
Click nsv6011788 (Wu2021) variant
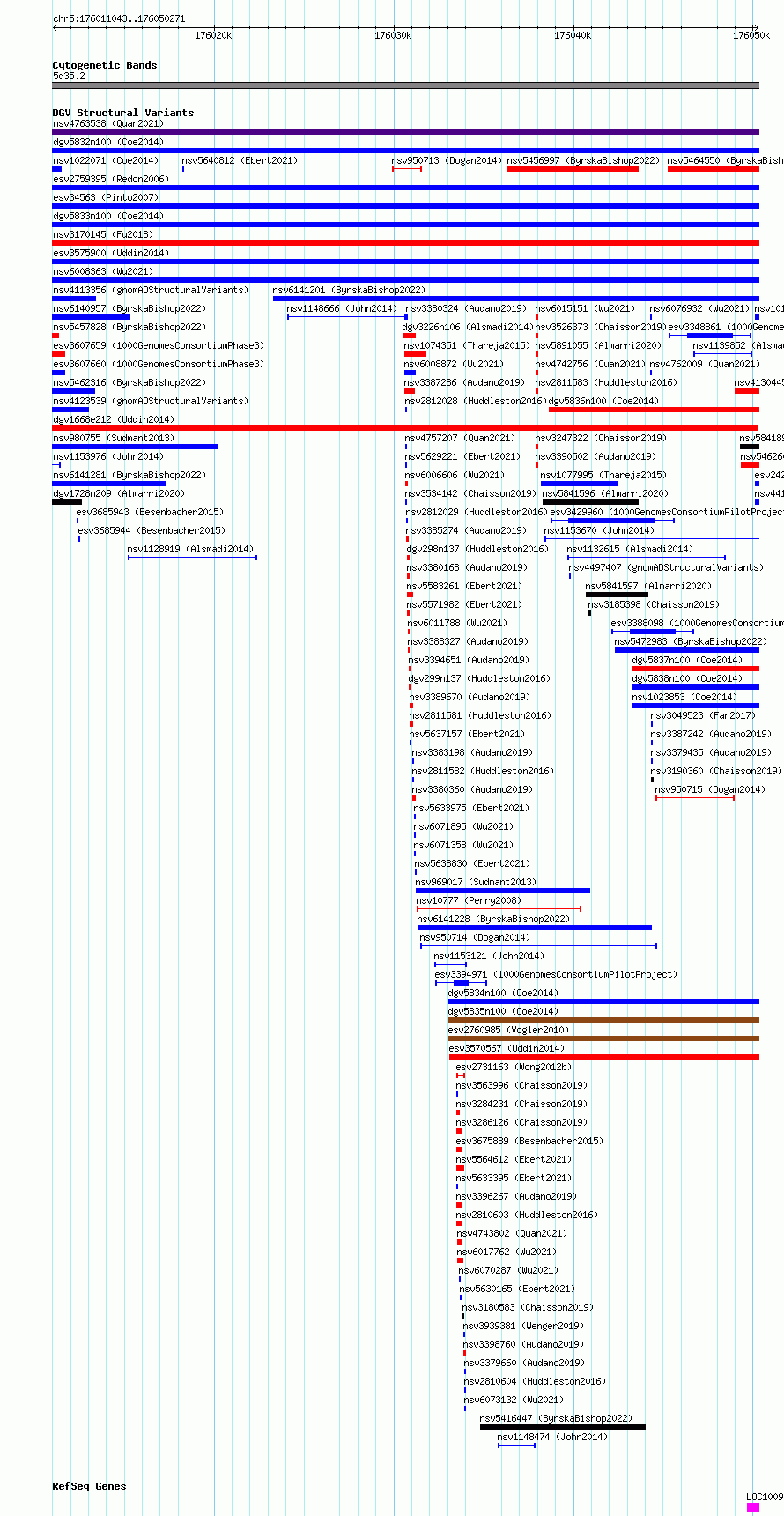(457, 623)
